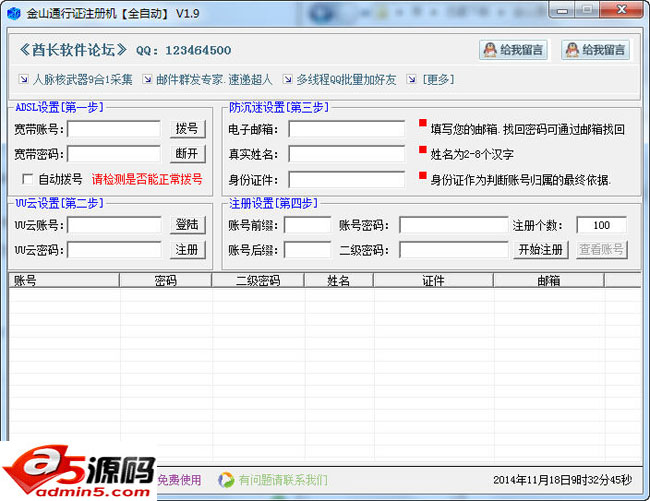The width and height of the screenshot is (650, 501).
Task: Click the 账号 column header
Action: pyautogui.click(x=64, y=281)
